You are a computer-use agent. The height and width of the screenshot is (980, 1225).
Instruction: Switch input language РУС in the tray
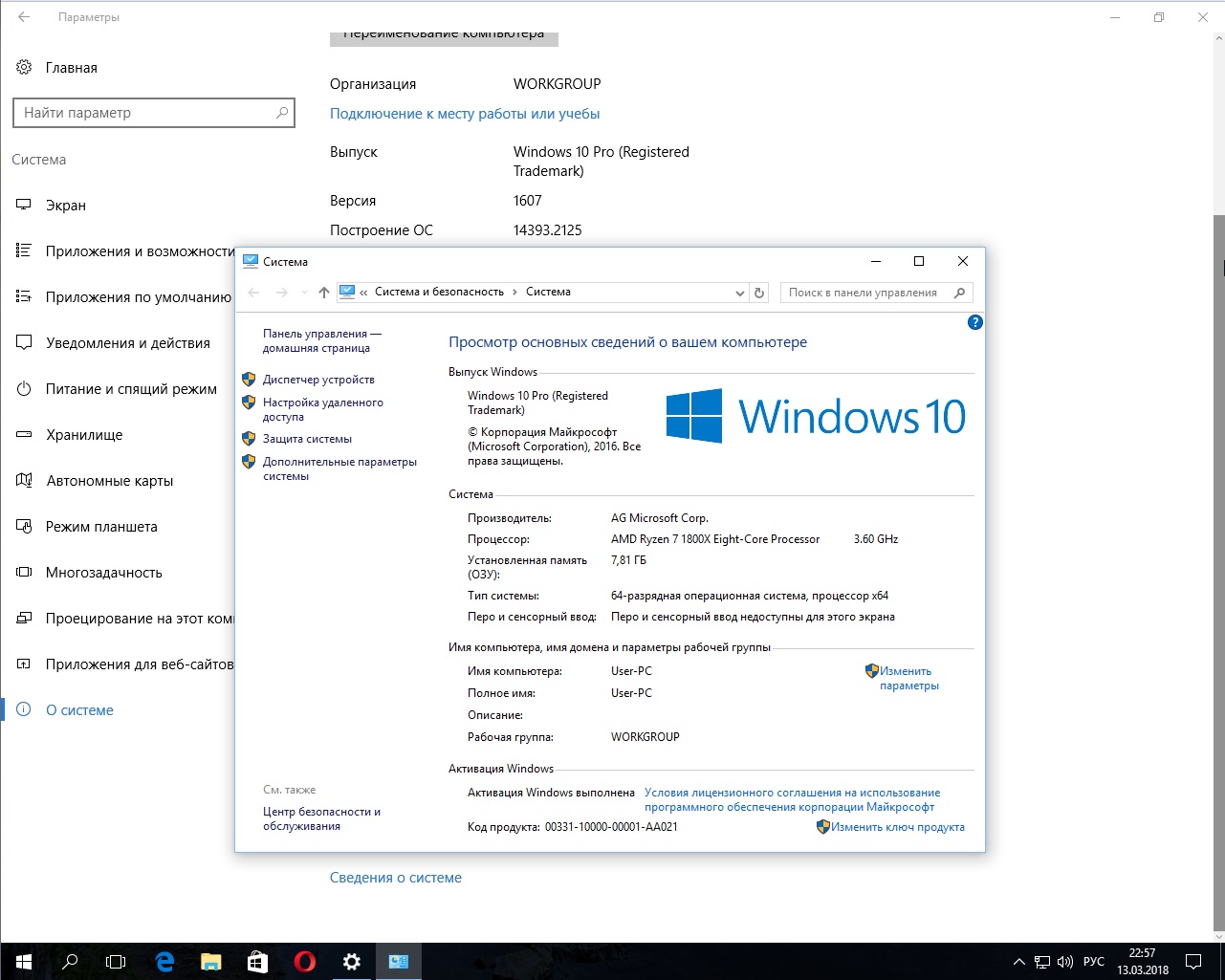(x=1094, y=961)
